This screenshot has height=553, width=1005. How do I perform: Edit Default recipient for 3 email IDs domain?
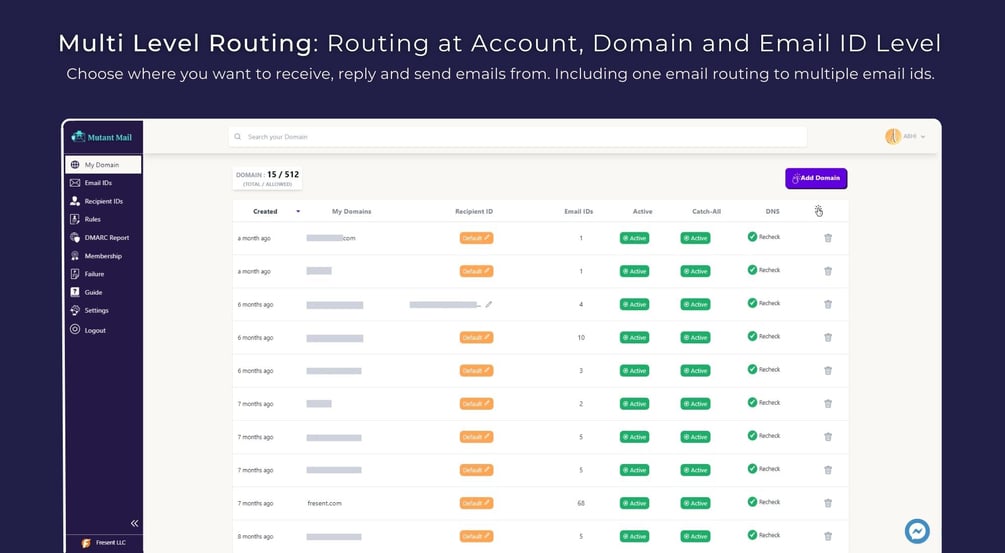click(476, 370)
